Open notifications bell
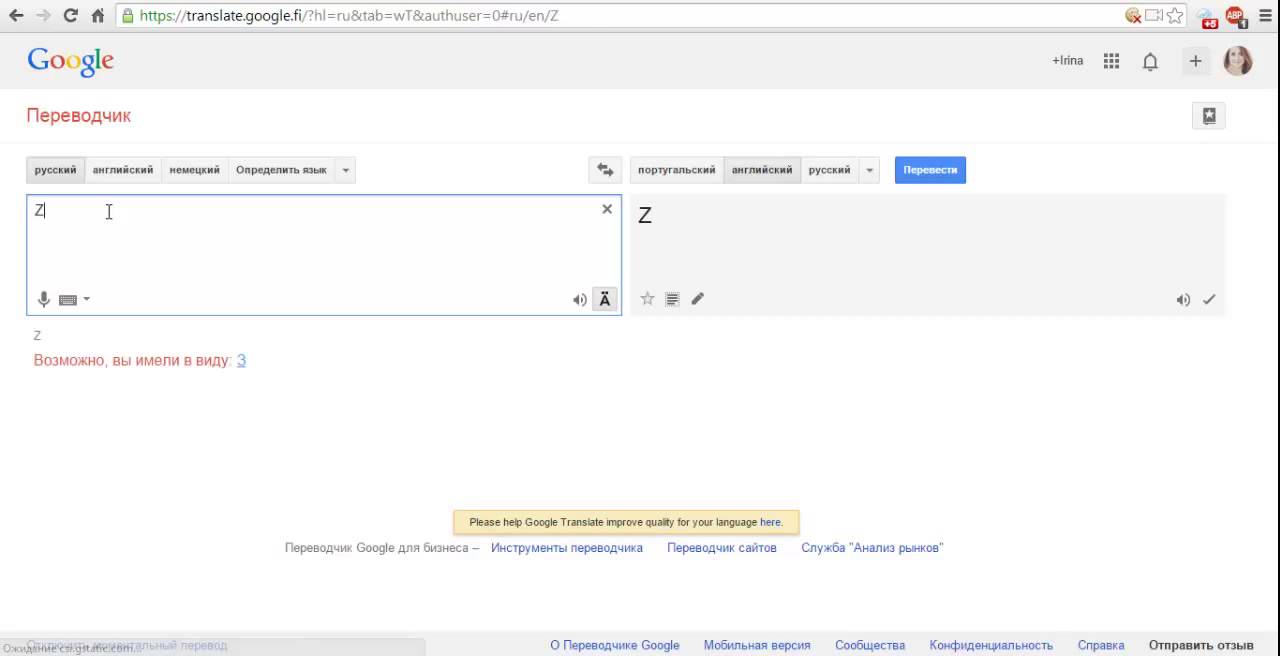 click(x=1151, y=62)
